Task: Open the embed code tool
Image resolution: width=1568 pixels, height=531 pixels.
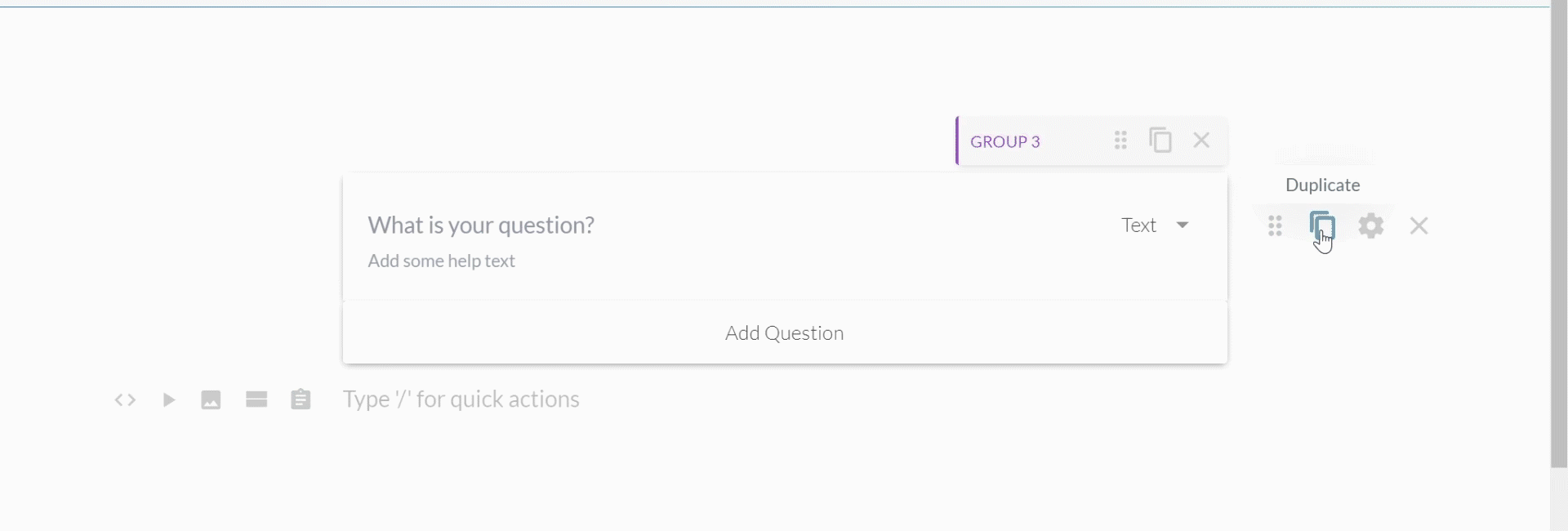Action: point(126,399)
